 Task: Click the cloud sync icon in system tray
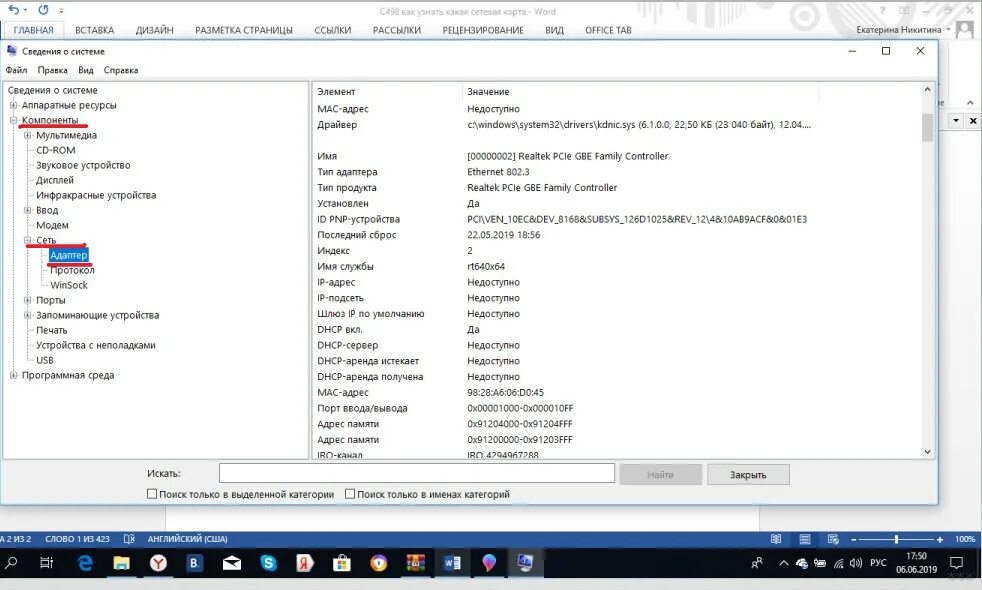802,563
